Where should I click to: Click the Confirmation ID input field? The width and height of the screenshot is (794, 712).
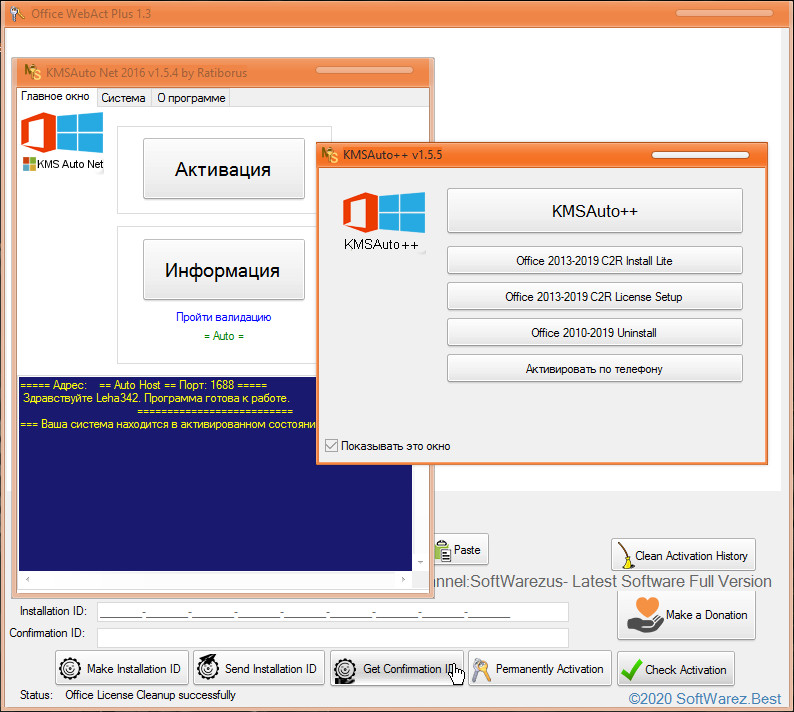click(332, 637)
